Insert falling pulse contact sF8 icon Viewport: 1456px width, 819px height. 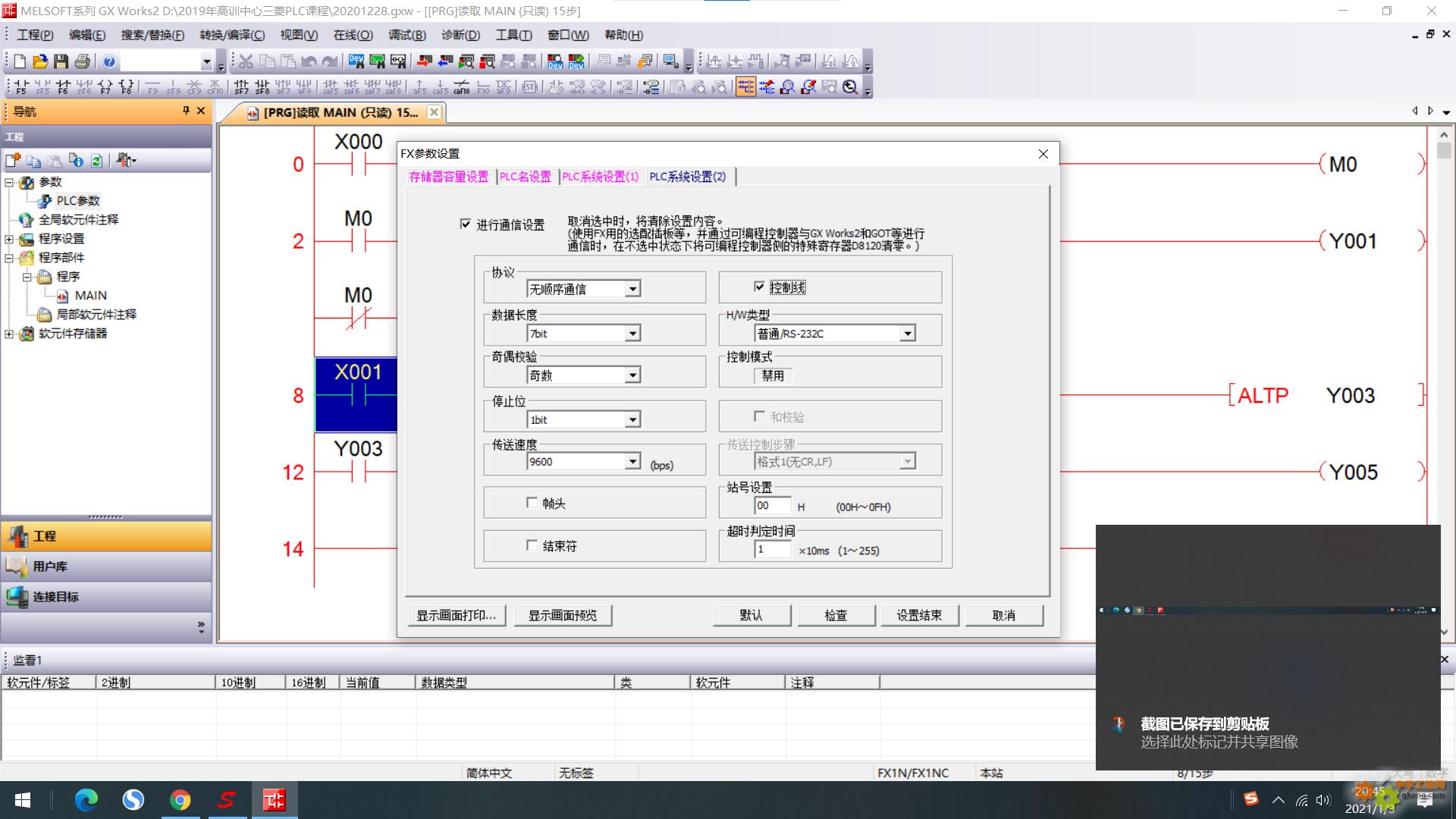click(262, 87)
